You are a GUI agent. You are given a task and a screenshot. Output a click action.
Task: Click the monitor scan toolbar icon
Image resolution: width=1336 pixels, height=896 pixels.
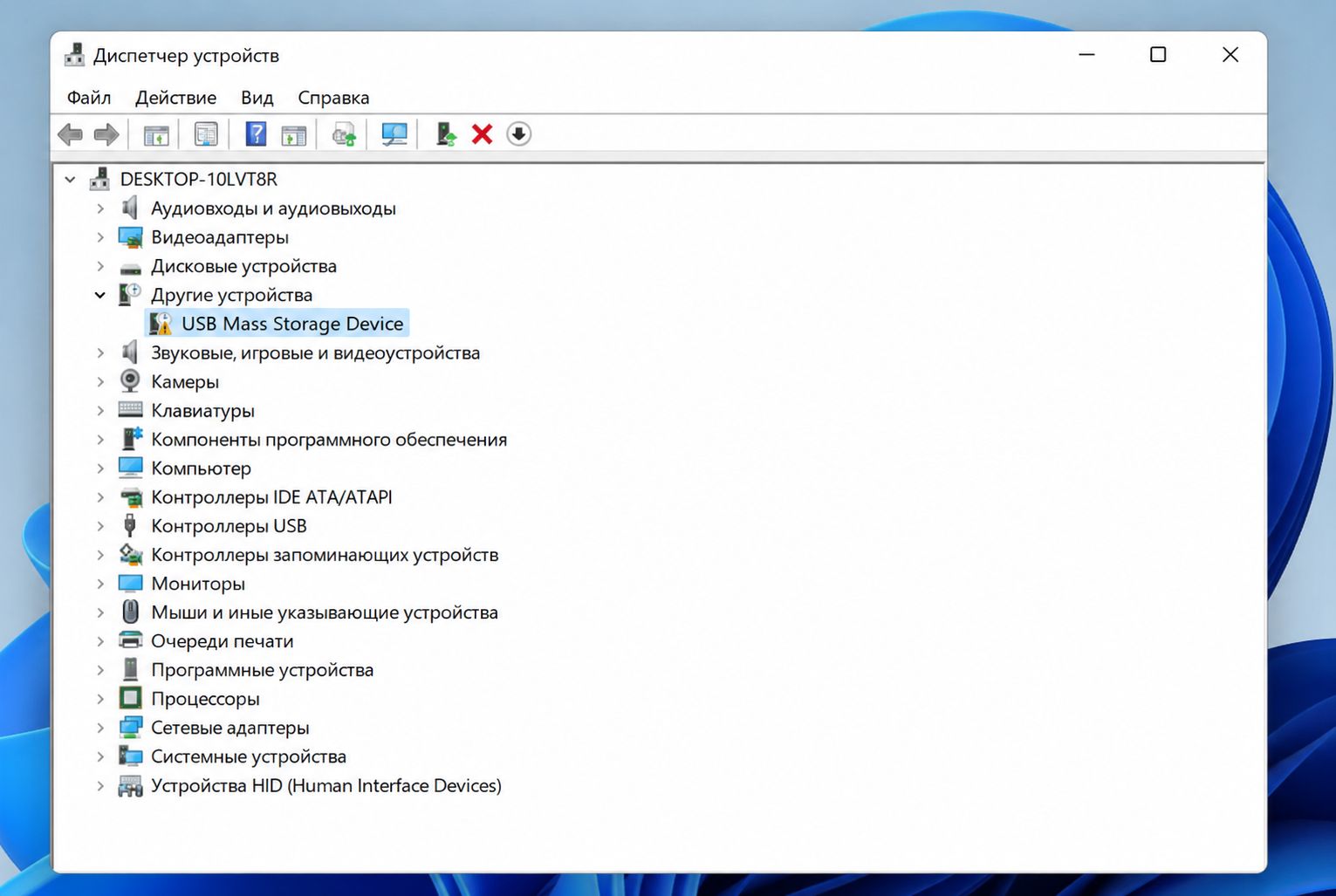[394, 134]
